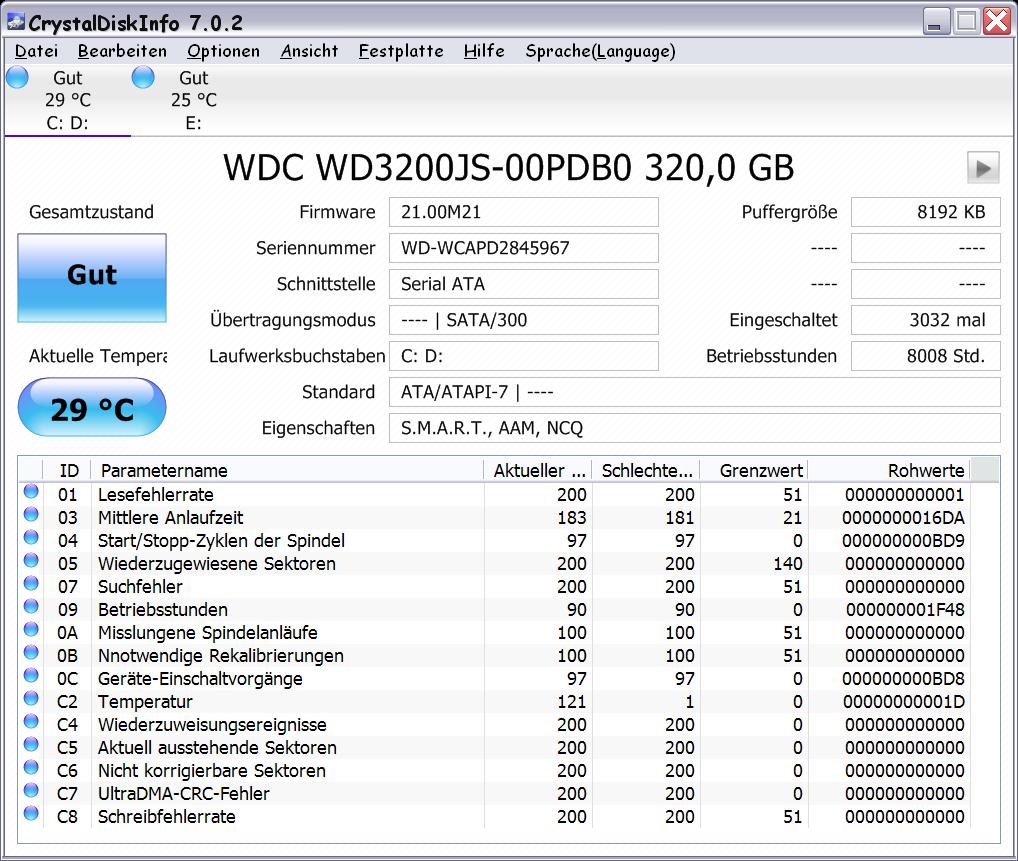The image size is (1018, 861).
Task: Click the ID column header
Action: point(67,470)
